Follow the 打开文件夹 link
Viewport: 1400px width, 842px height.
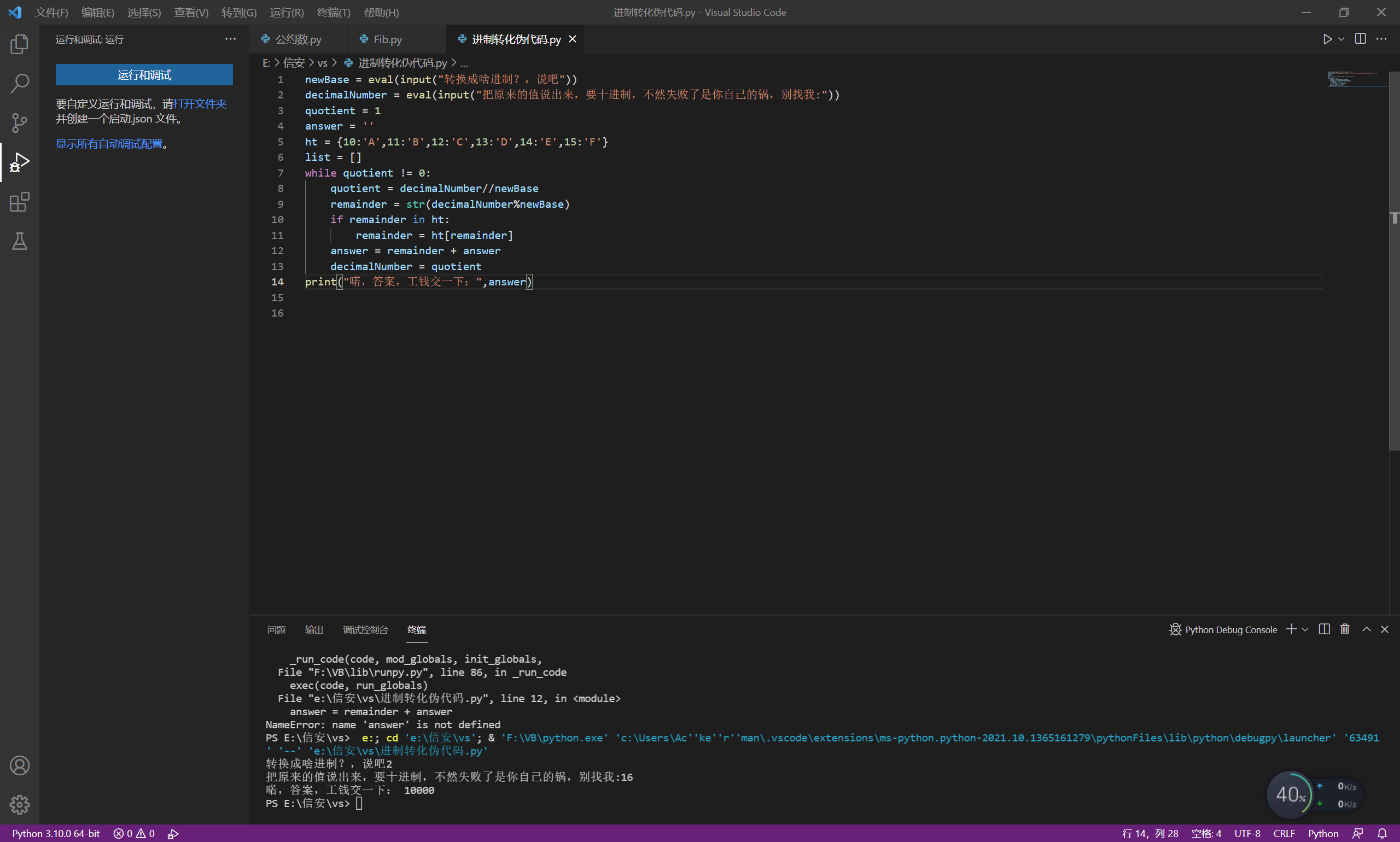(x=200, y=104)
